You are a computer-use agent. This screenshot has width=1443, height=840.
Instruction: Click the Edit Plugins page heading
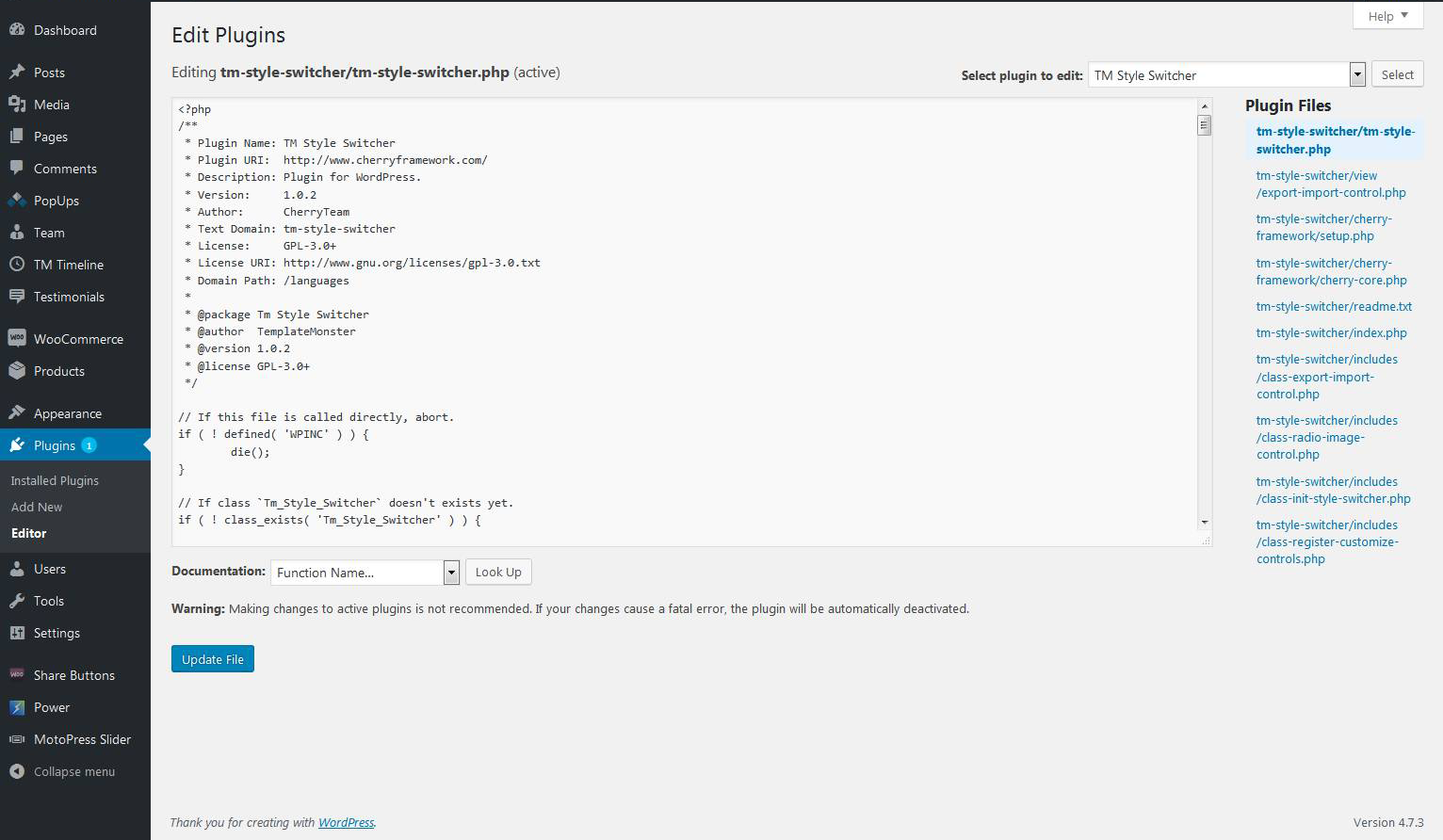pos(228,35)
